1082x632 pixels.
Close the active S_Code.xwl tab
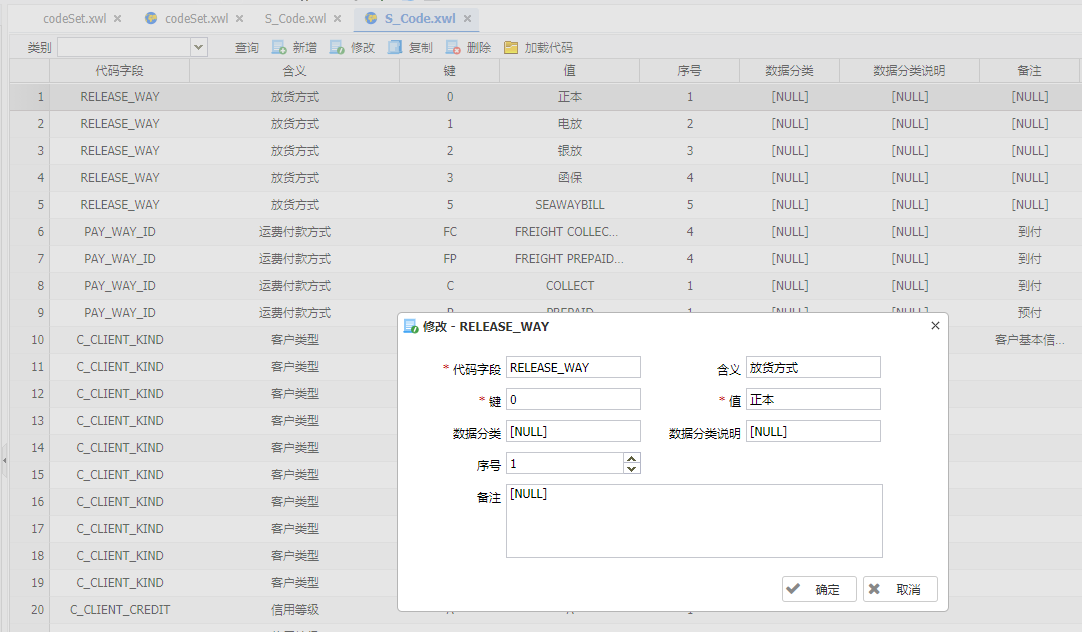pos(467,19)
